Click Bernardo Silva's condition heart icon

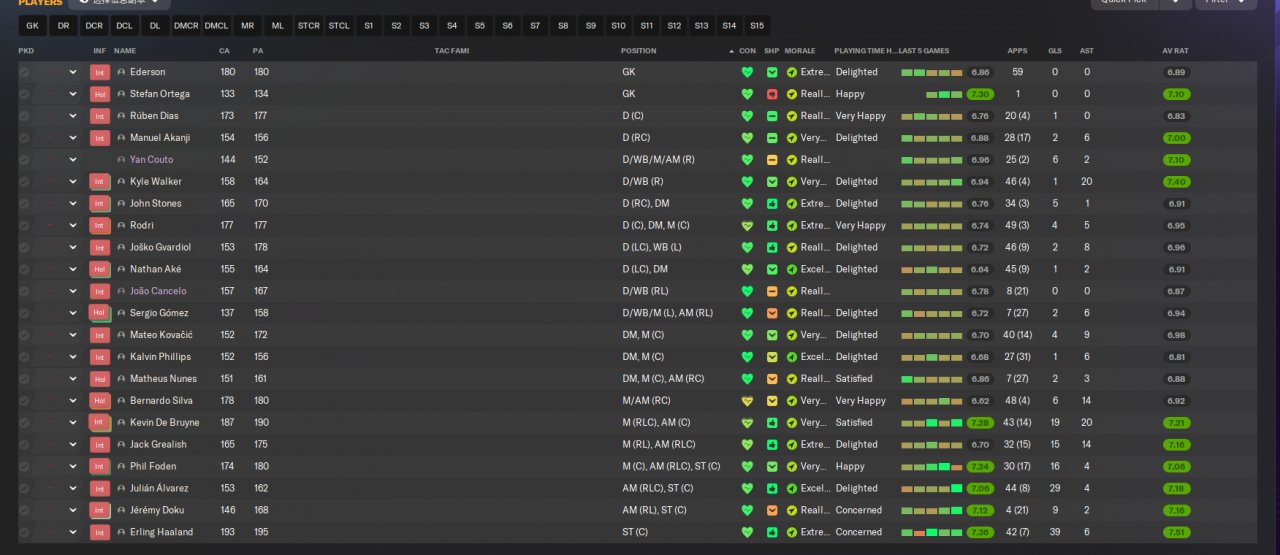pos(747,401)
